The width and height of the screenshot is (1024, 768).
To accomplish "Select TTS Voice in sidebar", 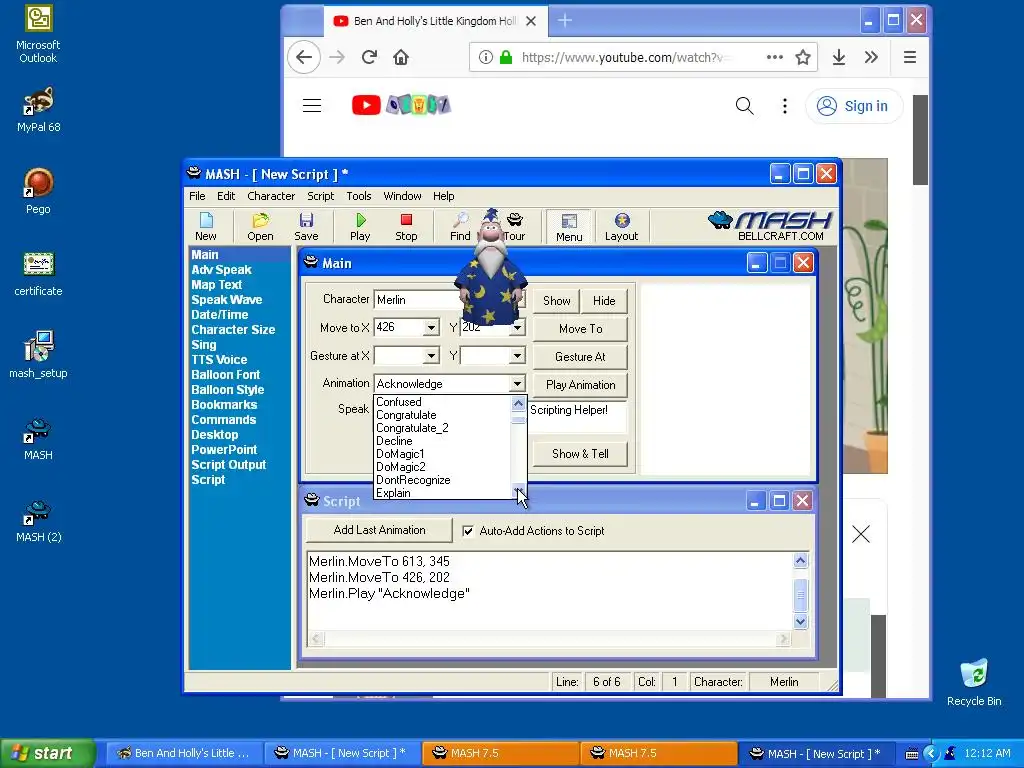I will click(219, 360).
